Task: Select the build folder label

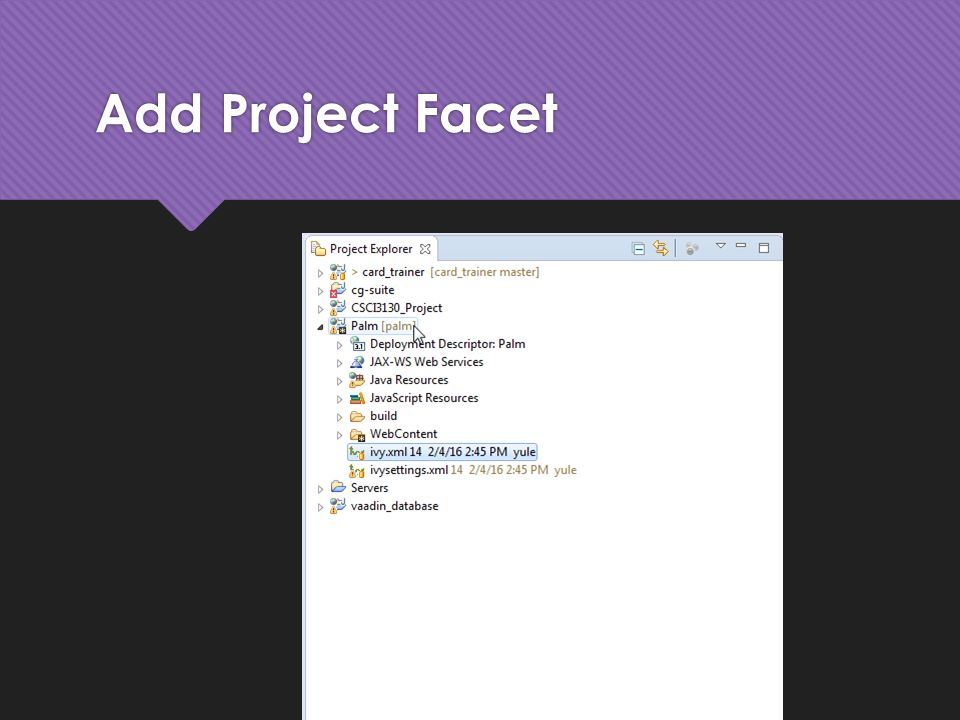Action: (383, 416)
